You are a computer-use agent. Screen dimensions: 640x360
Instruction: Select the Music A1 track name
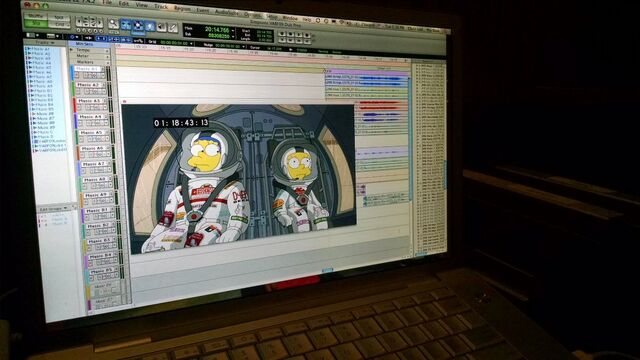(x=88, y=69)
